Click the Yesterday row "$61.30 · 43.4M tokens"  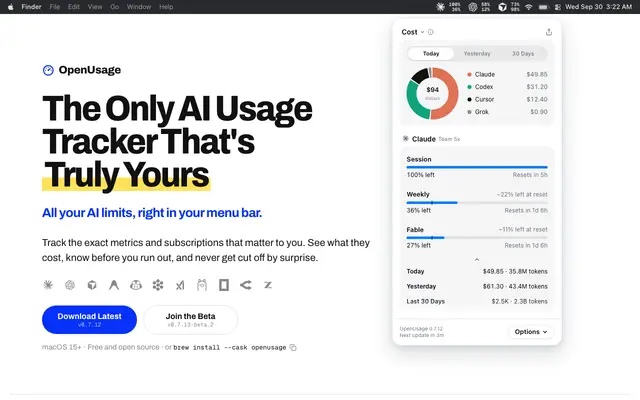(515, 287)
